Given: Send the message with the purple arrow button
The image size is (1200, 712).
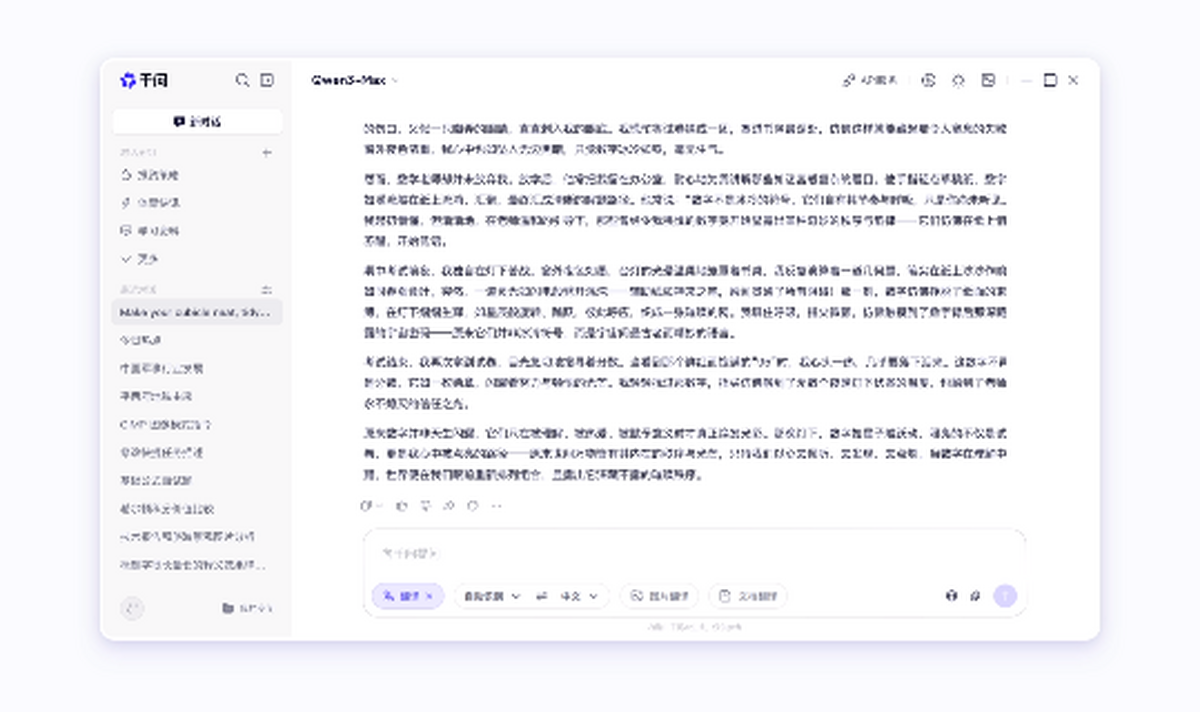Looking at the screenshot, I should 1005,596.
